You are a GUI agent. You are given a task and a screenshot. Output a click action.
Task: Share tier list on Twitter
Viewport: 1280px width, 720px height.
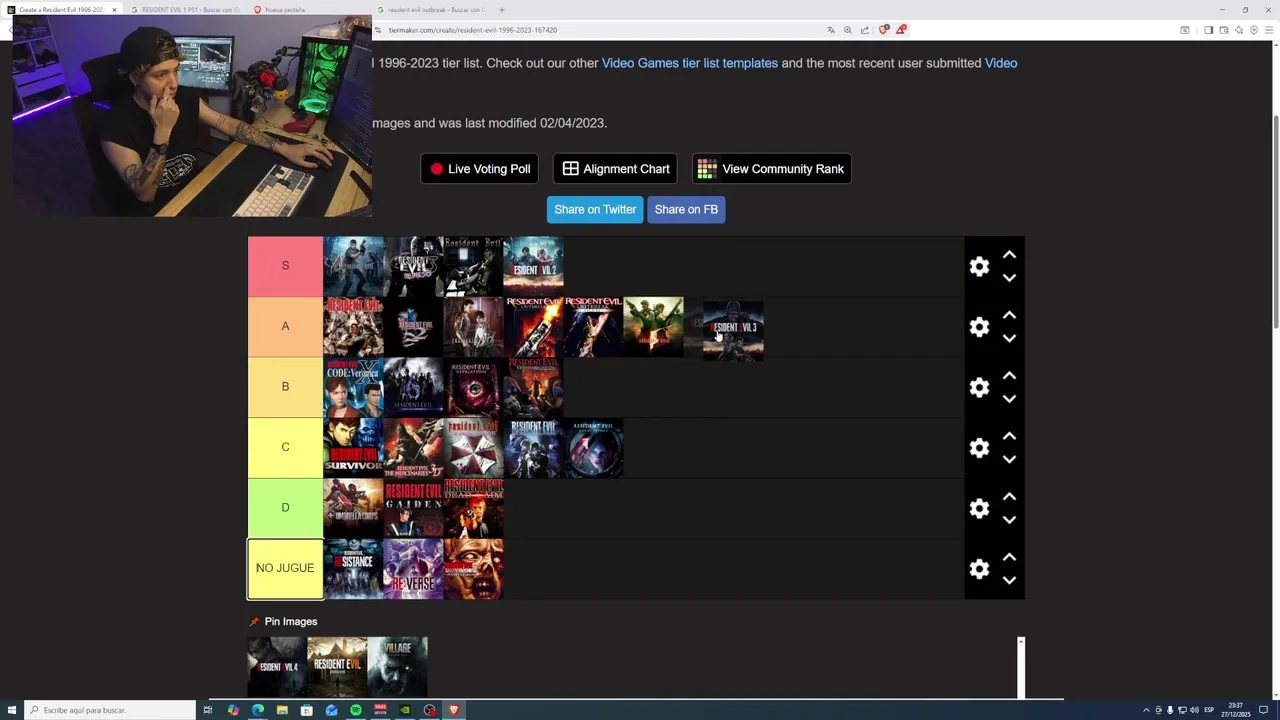pyautogui.click(x=595, y=209)
